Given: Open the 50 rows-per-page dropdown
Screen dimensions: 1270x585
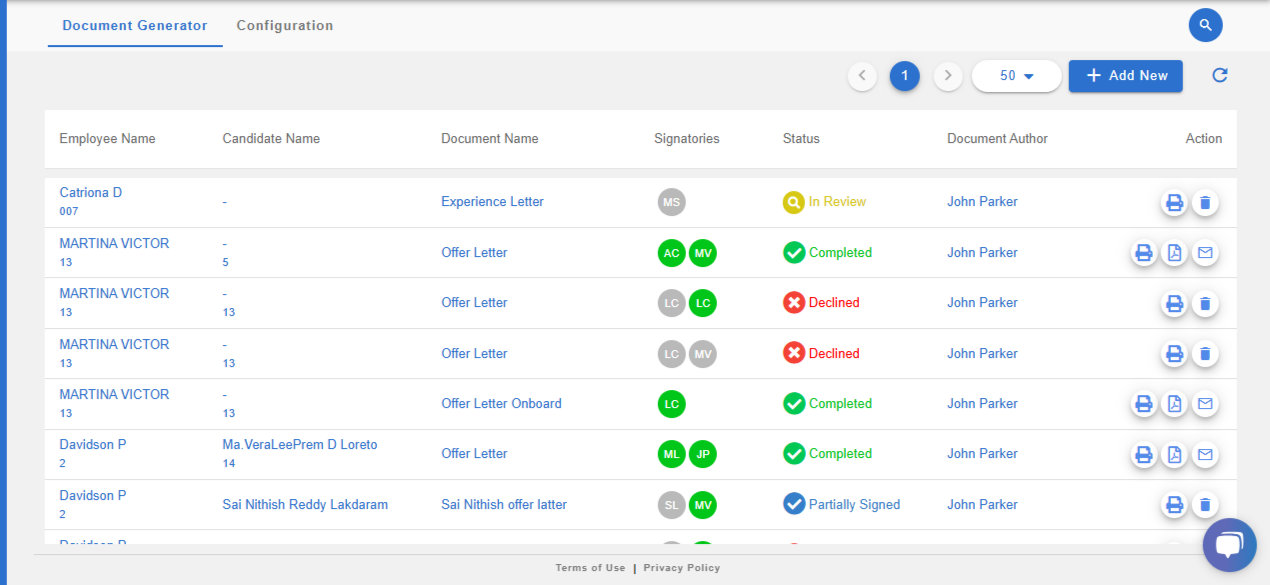Looking at the screenshot, I should (x=1016, y=76).
